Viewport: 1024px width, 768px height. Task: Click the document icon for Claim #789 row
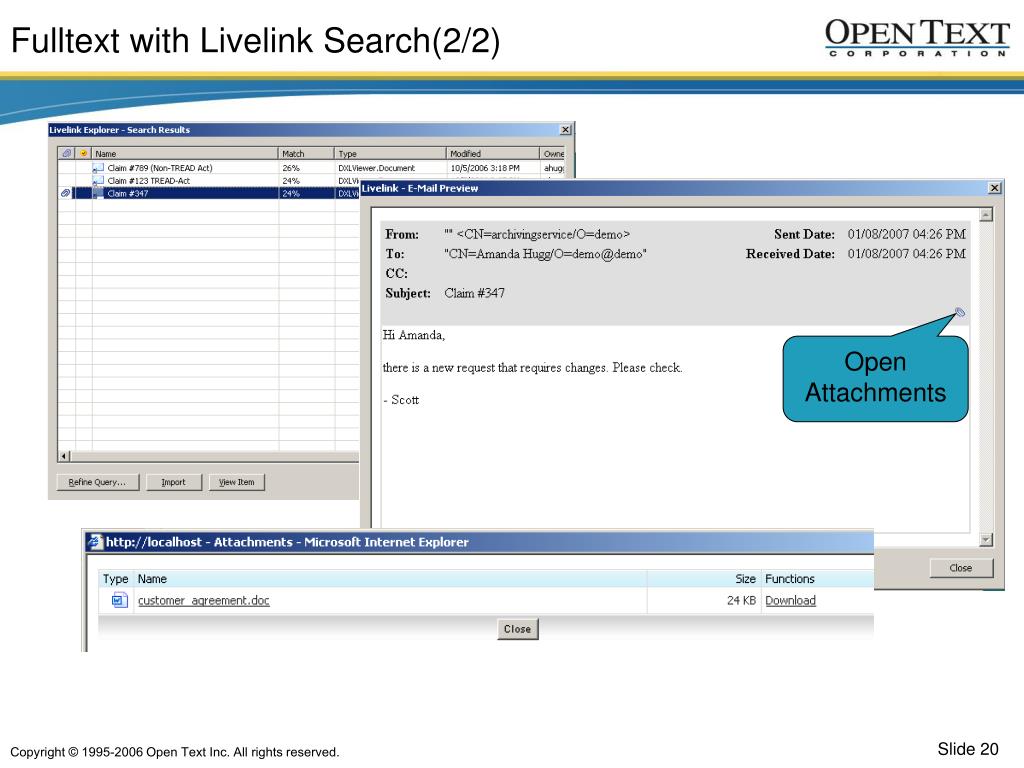[99, 168]
